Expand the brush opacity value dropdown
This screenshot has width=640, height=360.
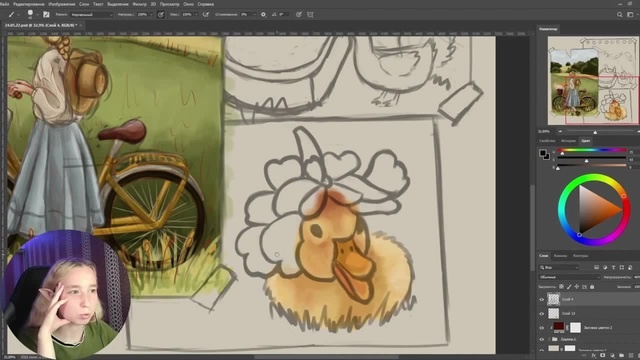[151, 15]
